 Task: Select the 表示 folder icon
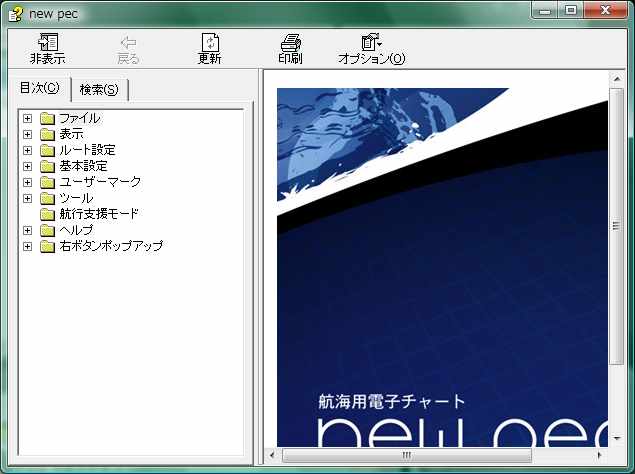point(47,134)
